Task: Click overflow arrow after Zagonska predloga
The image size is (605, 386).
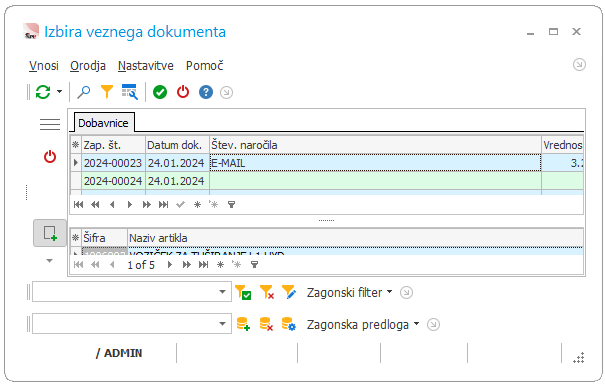Action: 433,325
